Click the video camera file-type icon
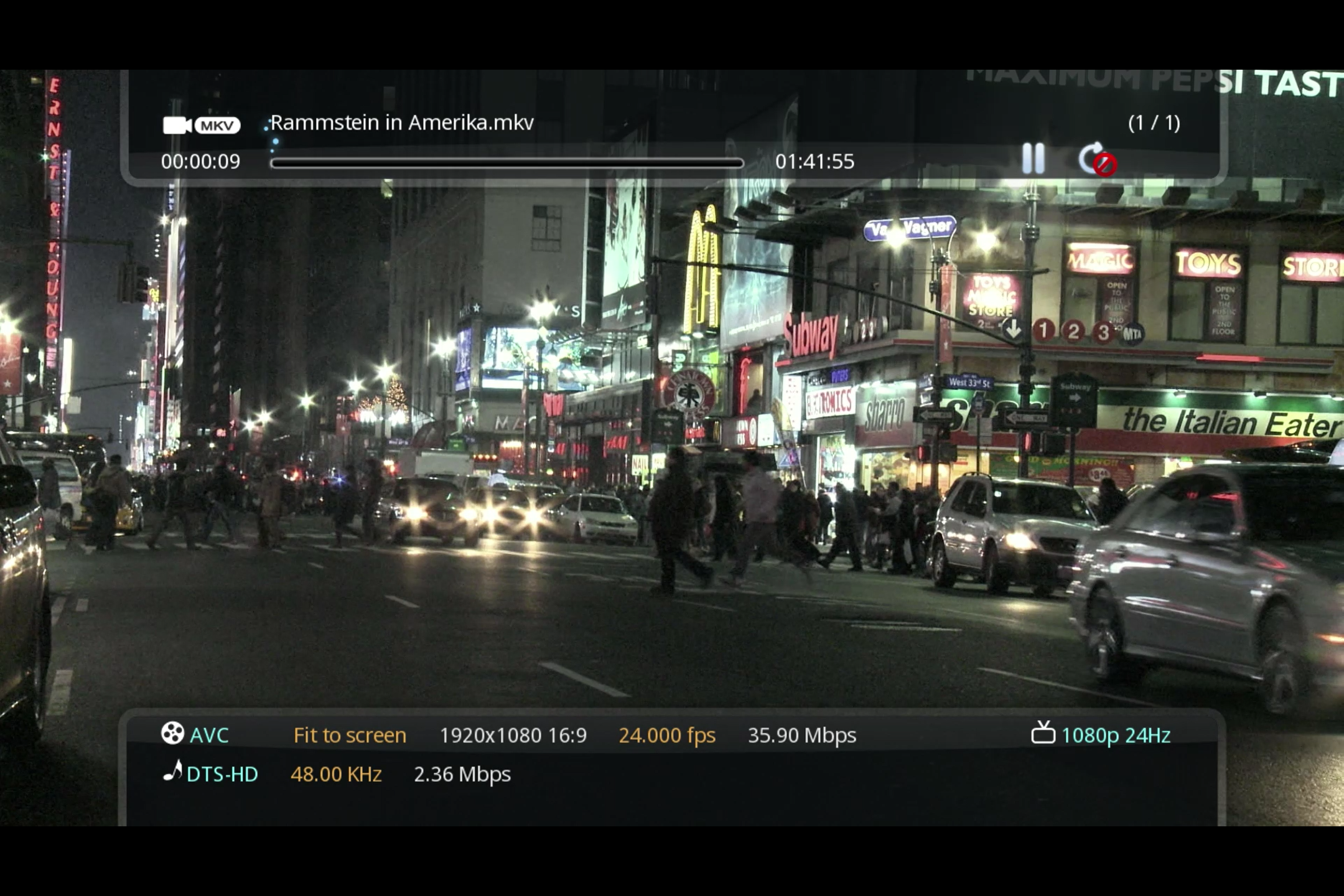1344x896 pixels. (177, 125)
